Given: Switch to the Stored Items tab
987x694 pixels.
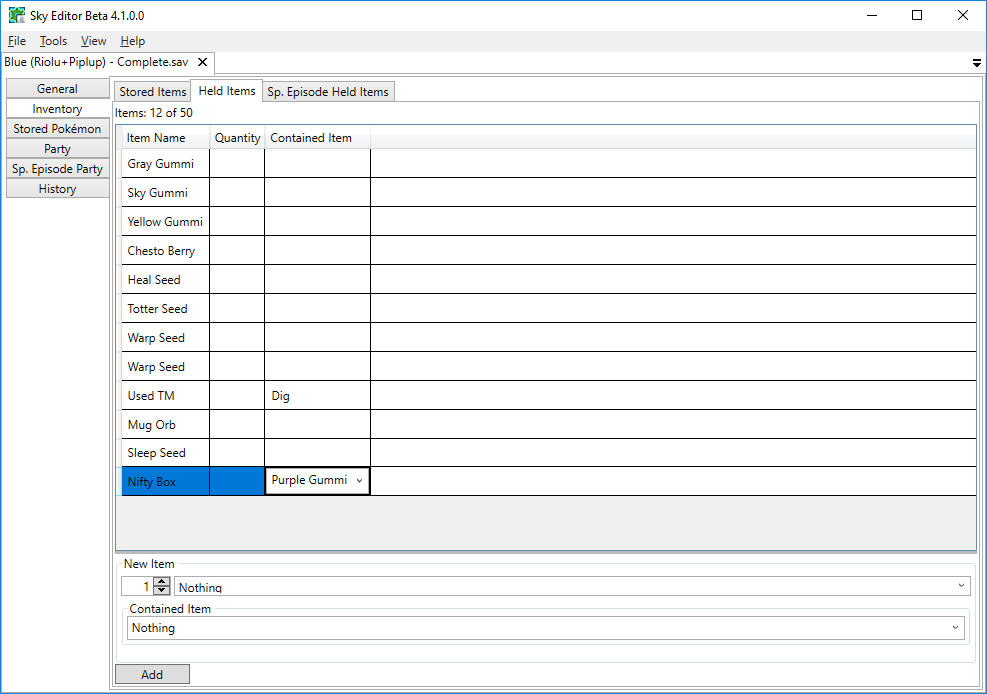Looking at the screenshot, I should coord(152,92).
